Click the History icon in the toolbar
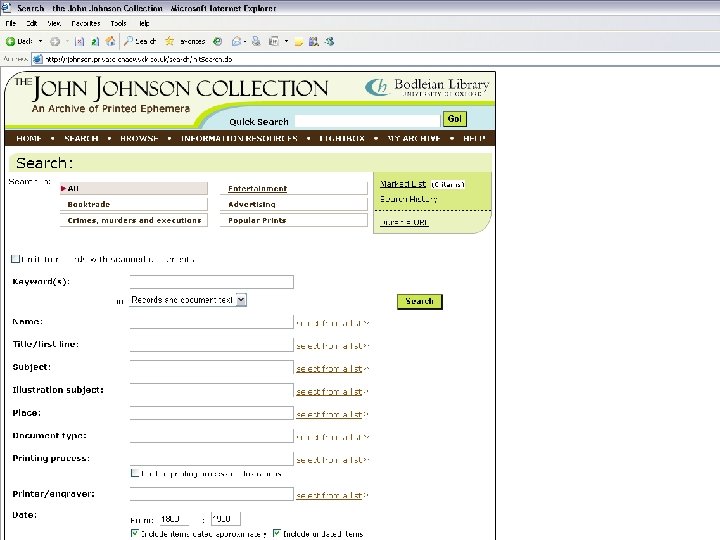This screenshot has width=720, height=540. [218, 41]
